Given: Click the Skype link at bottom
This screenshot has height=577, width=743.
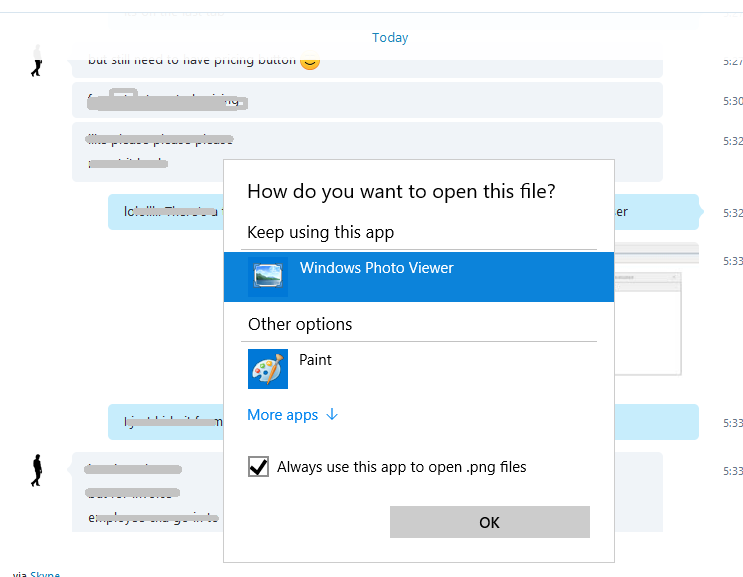Looking at the screenshot, I should (x=45, y=574).
